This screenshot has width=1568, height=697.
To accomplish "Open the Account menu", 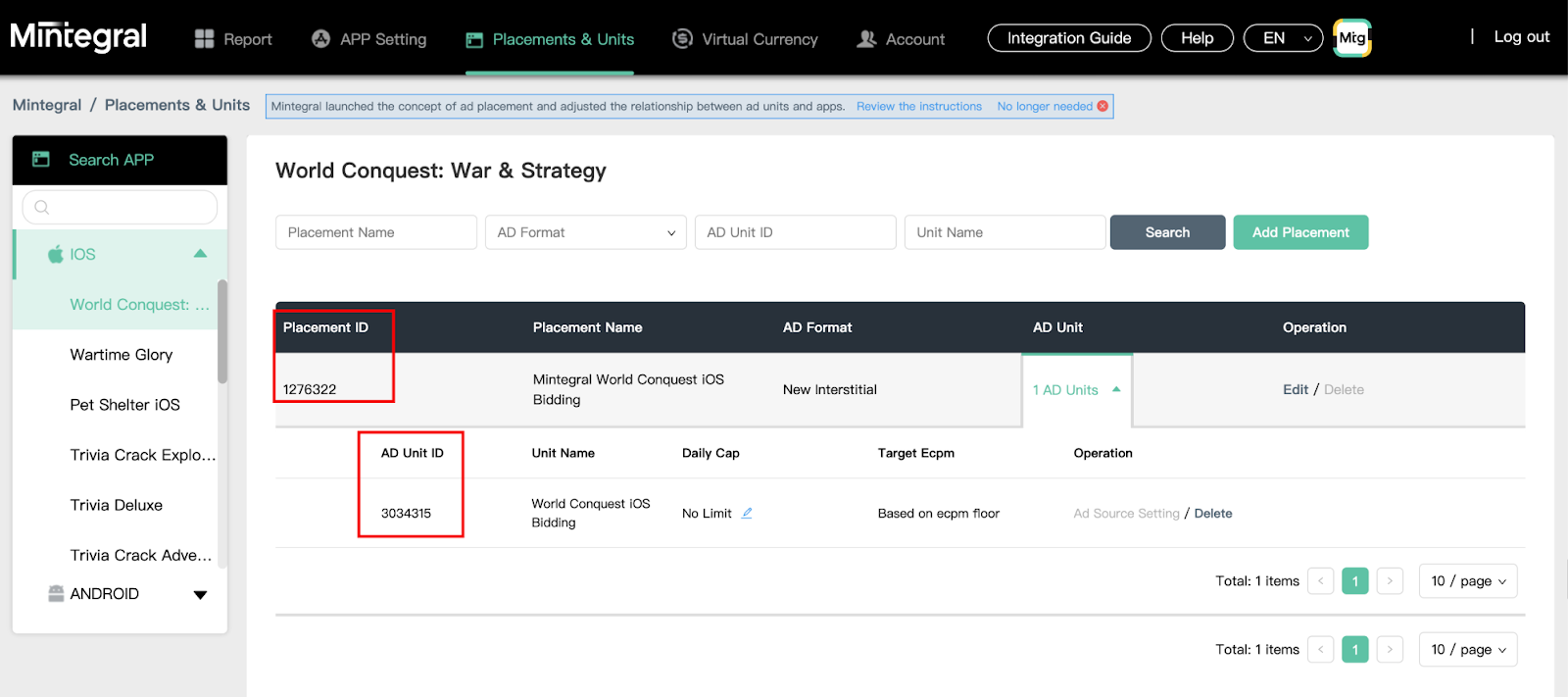I will 901,39.
